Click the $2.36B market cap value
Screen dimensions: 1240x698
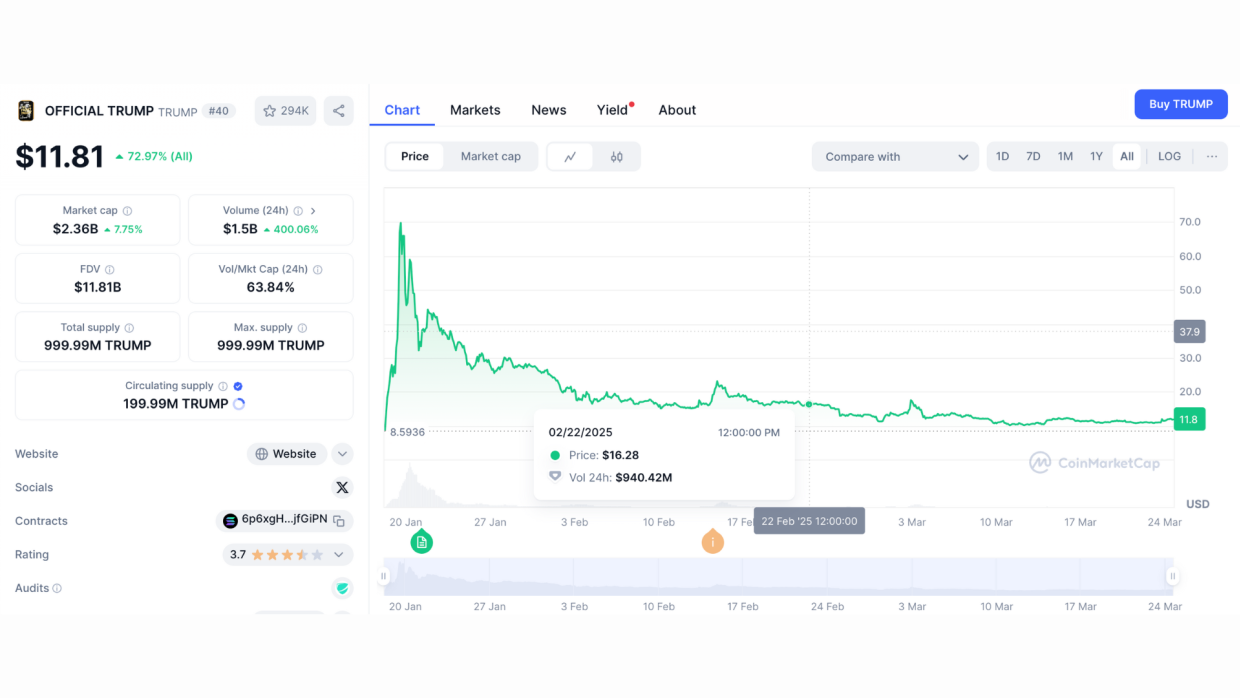(76, 229)
